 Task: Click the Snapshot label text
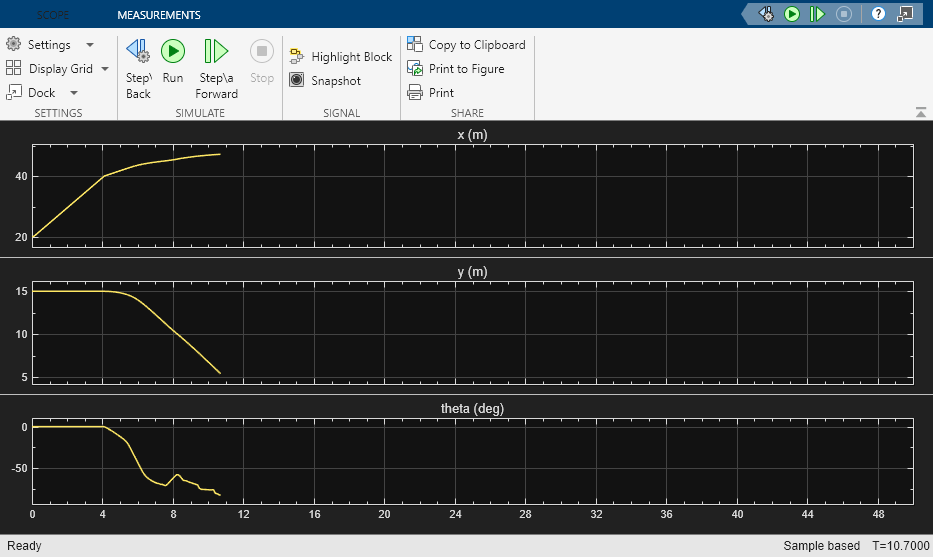336,81
